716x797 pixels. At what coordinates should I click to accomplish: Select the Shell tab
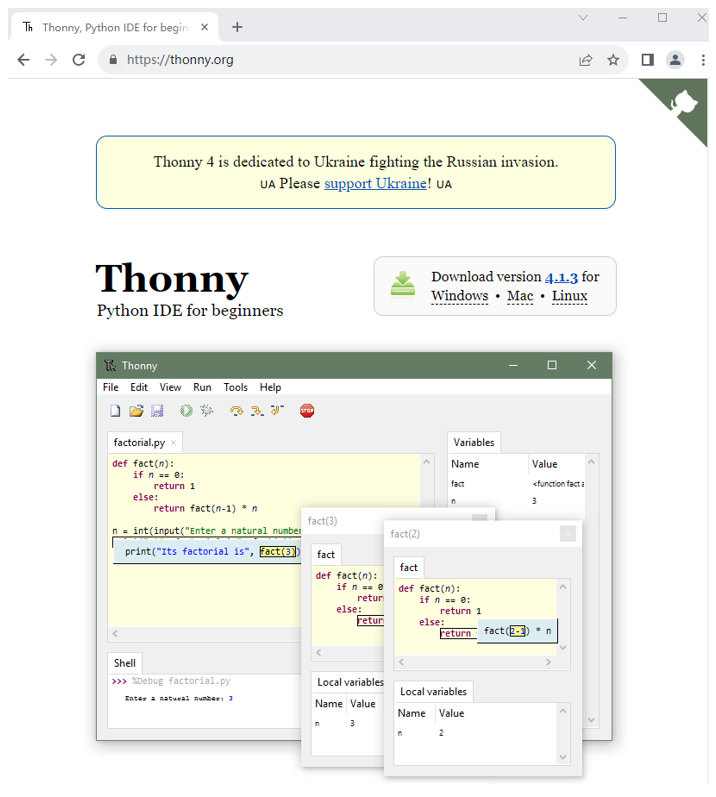(x=124, y=663)
